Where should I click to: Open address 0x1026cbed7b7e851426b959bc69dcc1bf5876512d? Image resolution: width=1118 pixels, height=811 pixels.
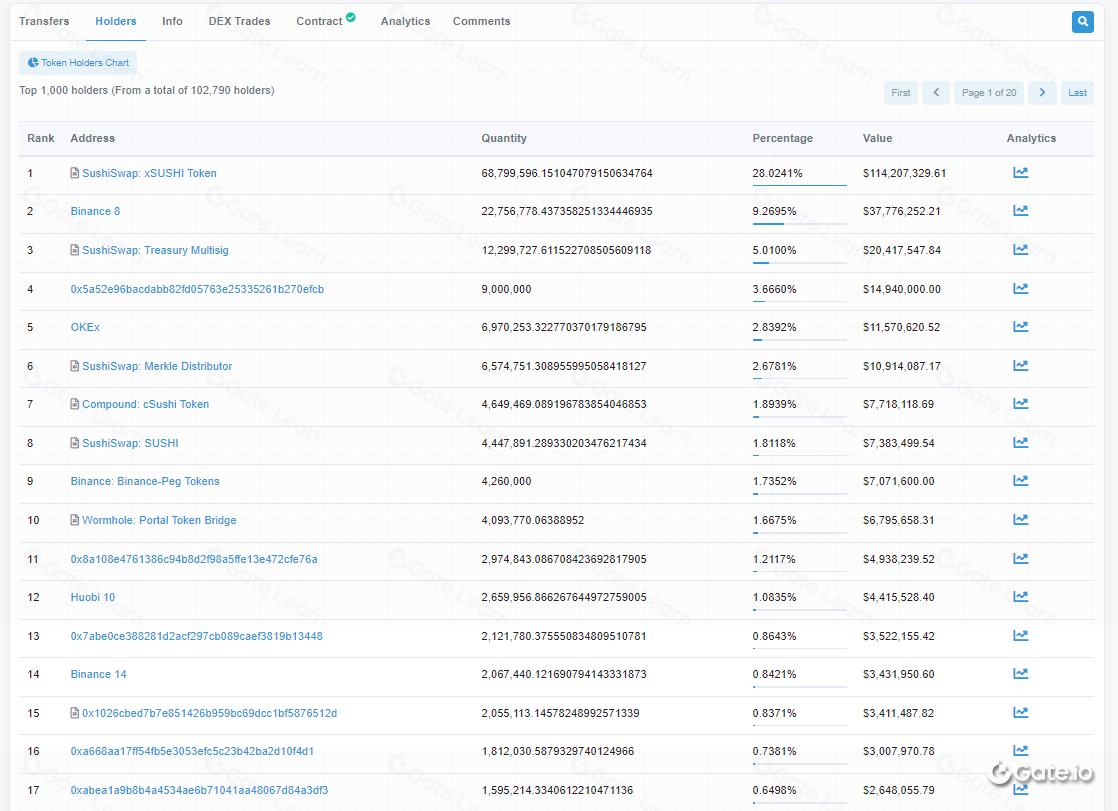click(210, 713)
